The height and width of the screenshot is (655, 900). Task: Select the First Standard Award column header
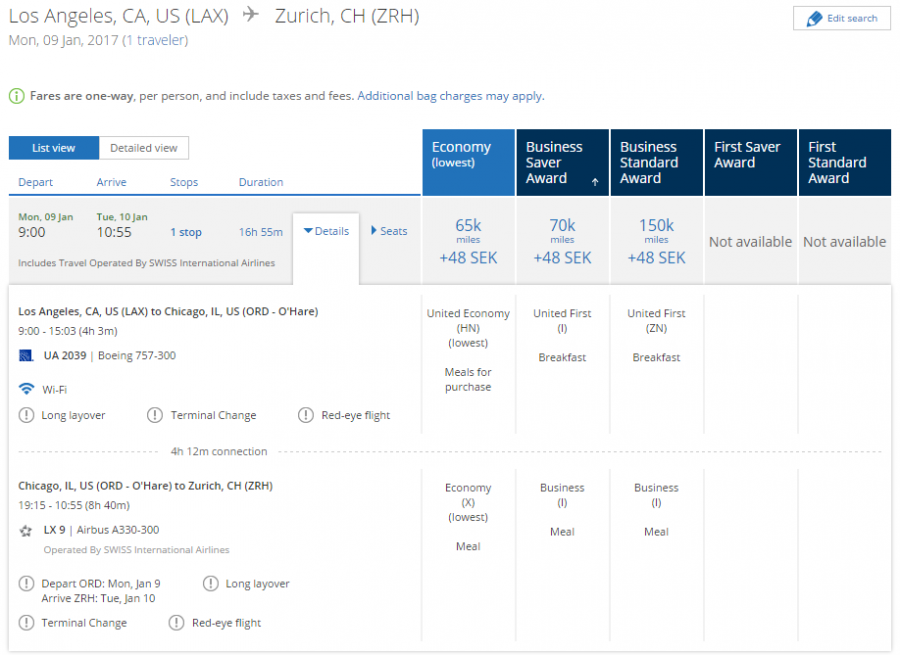click(845, 162)
